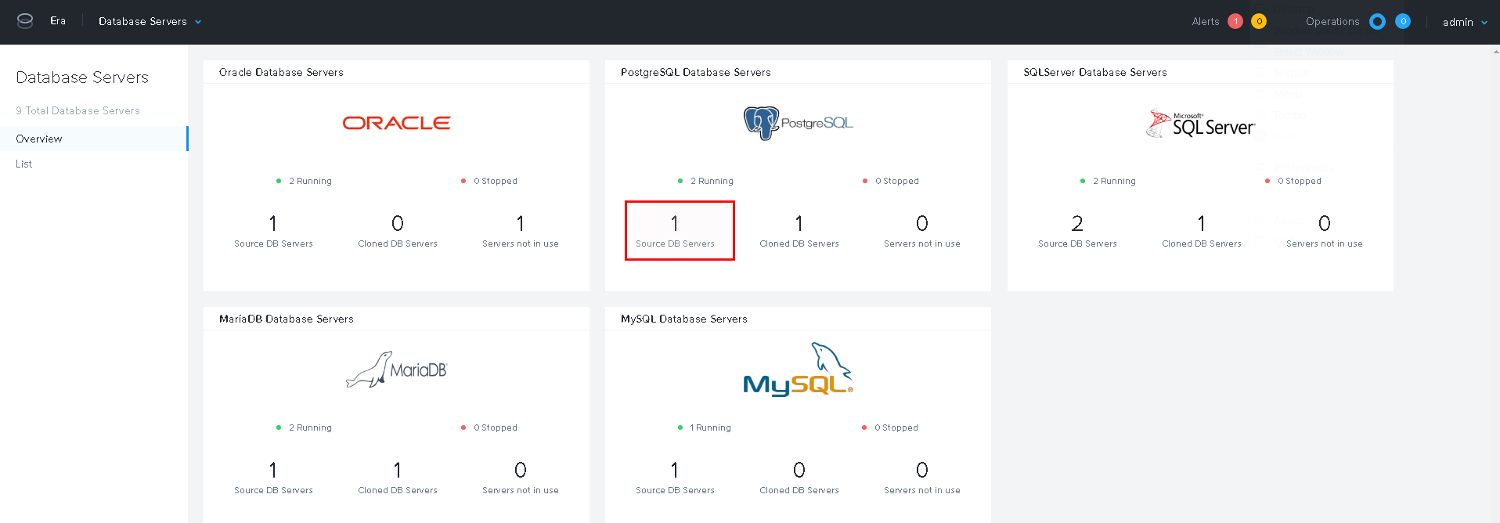
Task: Click the Era database logo icon
Action: 25,21
